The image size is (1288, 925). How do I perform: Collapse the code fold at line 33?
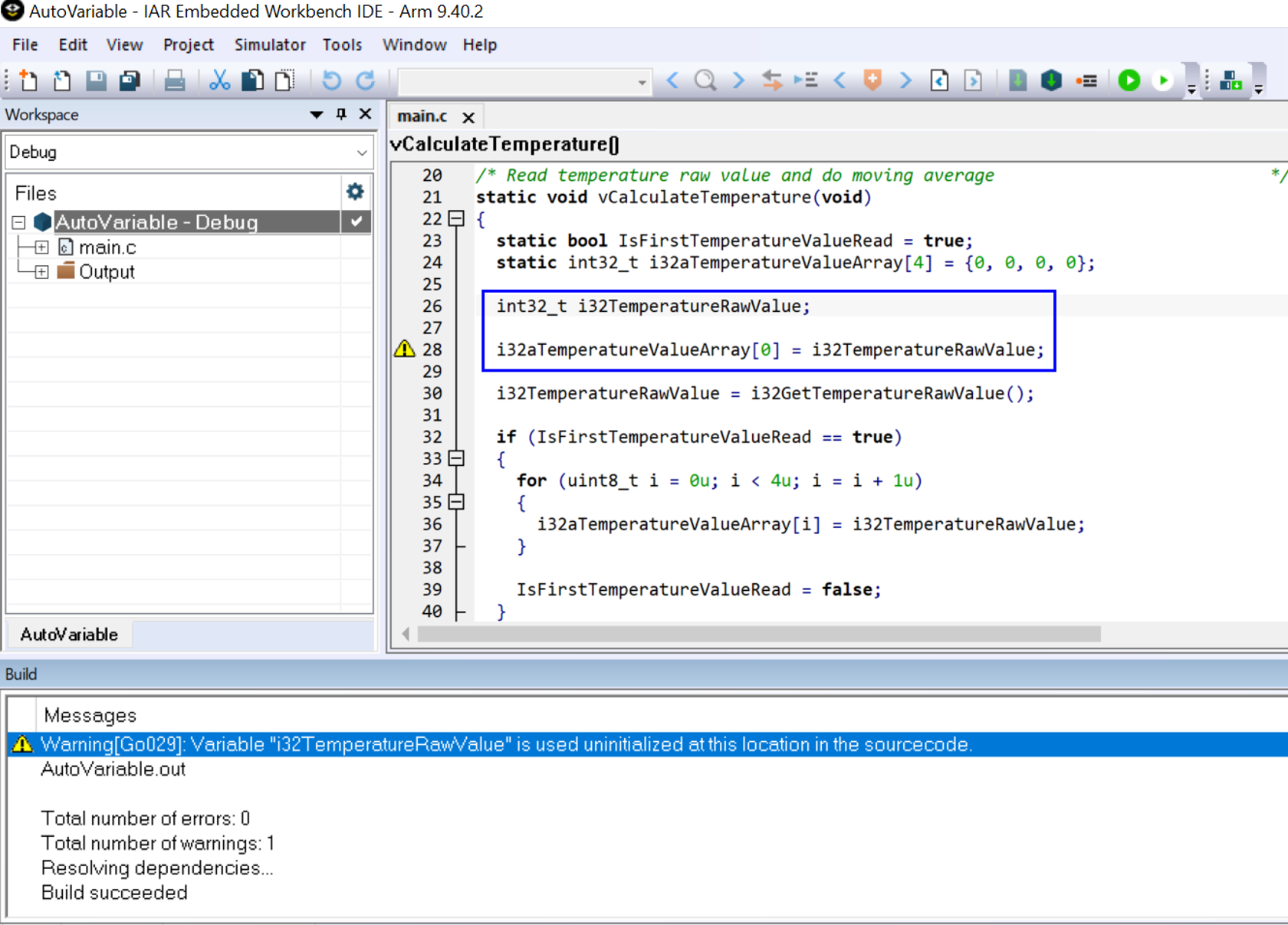(x=455, y=459)
